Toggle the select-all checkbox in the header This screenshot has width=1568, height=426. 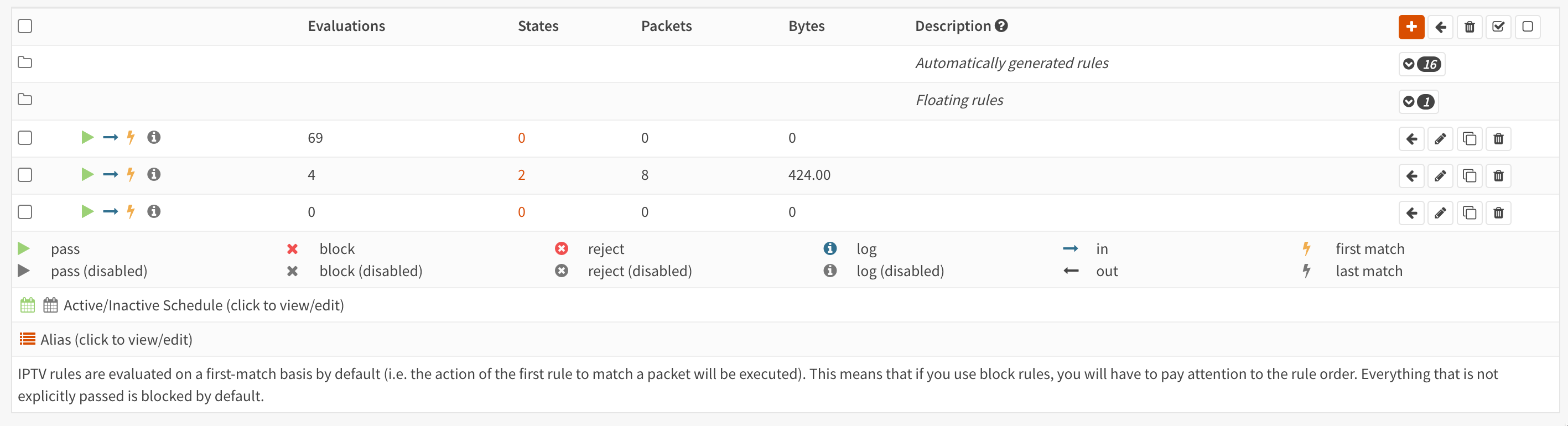click(25, 26)
